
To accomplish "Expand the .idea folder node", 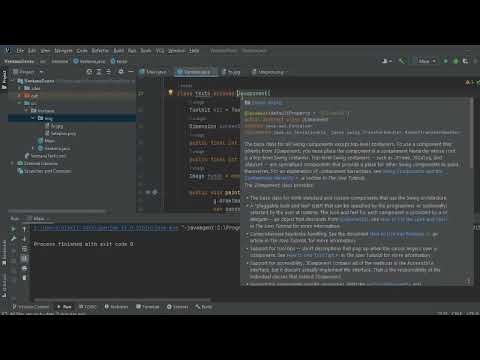I will click(x=19, y=88).
